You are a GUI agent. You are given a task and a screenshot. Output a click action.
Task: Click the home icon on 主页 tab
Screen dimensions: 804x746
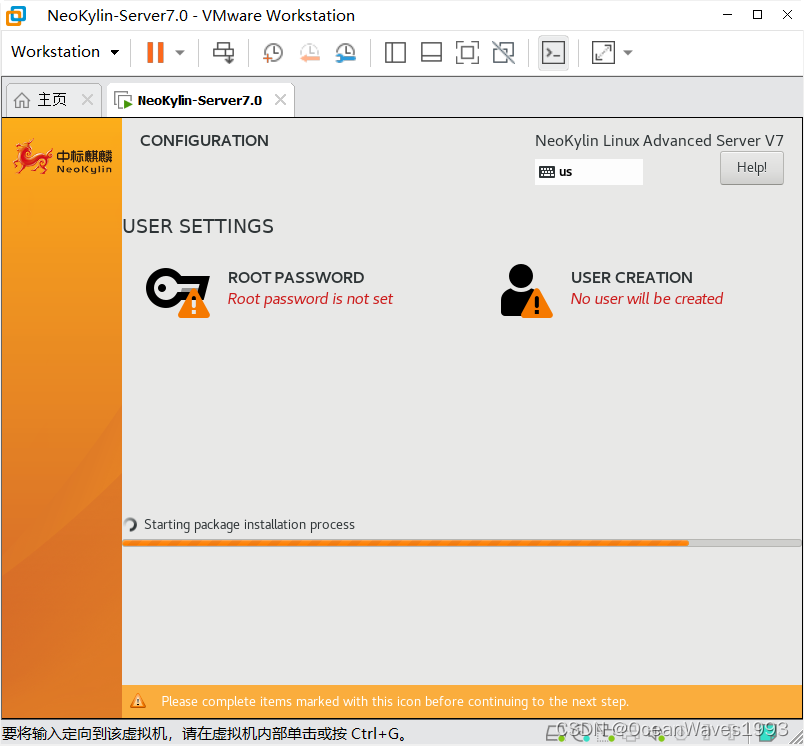(22, 100)
